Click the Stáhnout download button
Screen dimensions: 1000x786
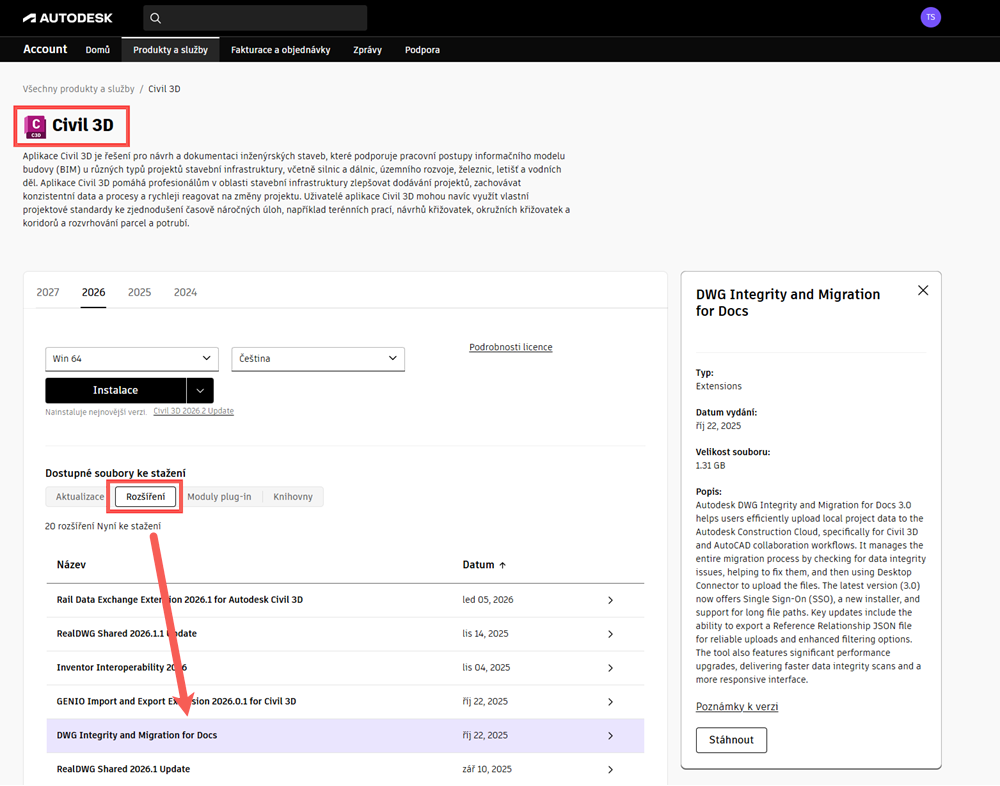(731, 740)
